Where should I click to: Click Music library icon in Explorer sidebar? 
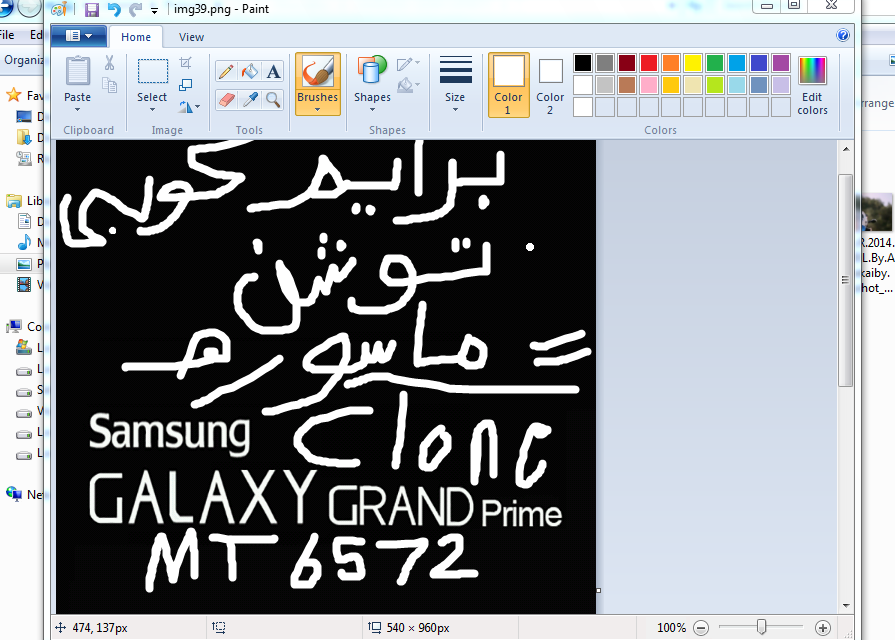[24, 242]
